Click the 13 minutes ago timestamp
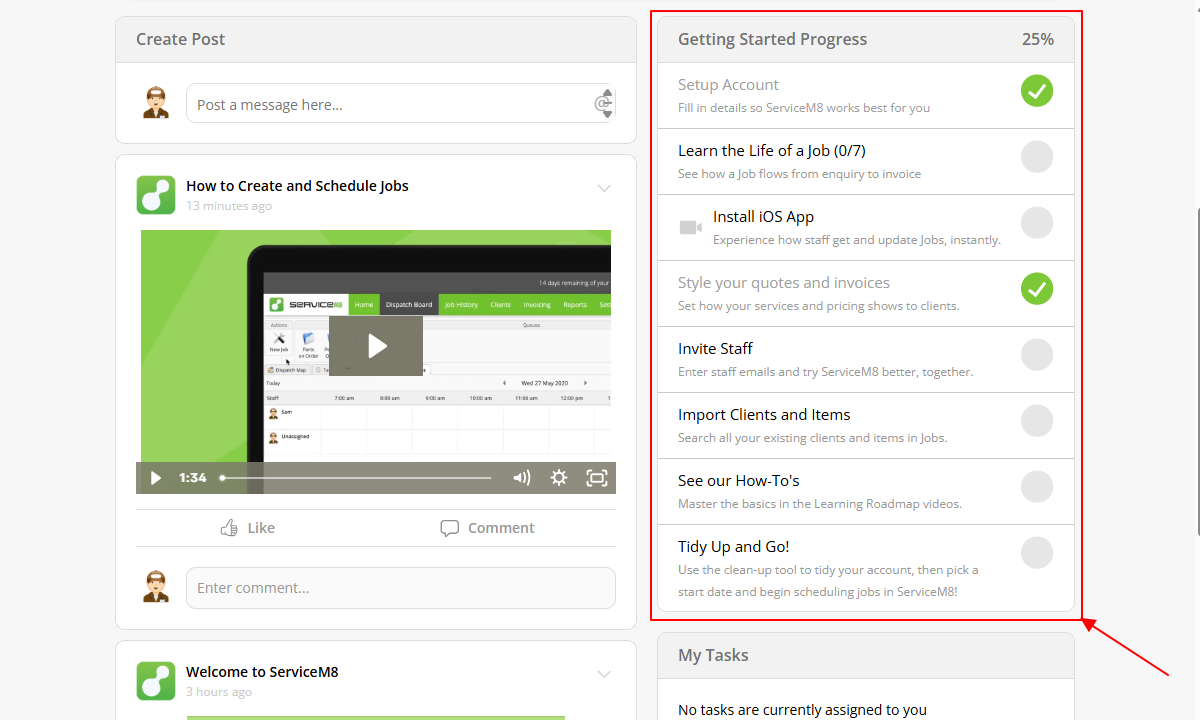The image size is (1200, 720). tap(229, 206)
